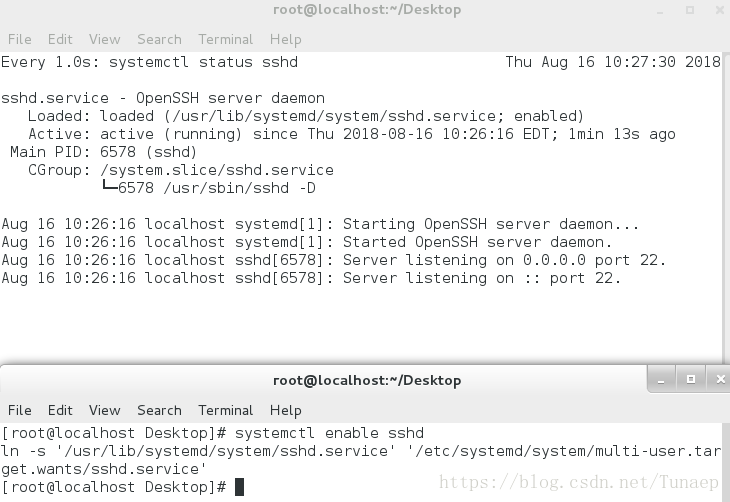
Task: Open View menu in background watch terminal
Action: (x=105, y=39)
